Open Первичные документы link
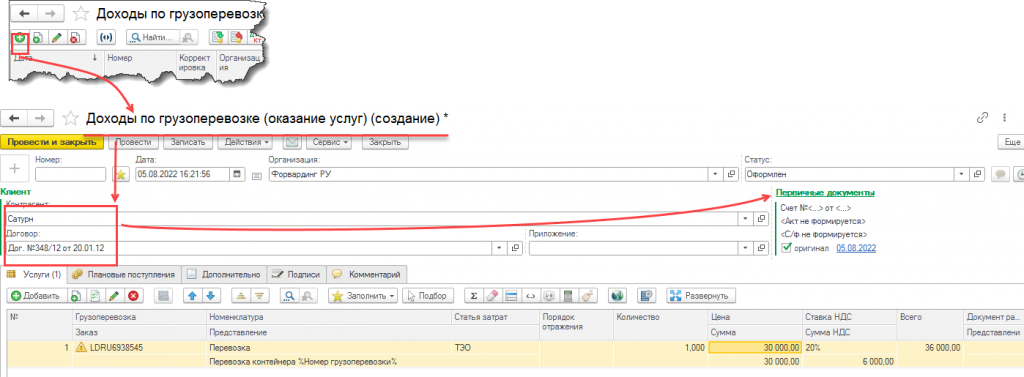The width and height of the screenshot is (1024, 377). (x=825, y=193)
